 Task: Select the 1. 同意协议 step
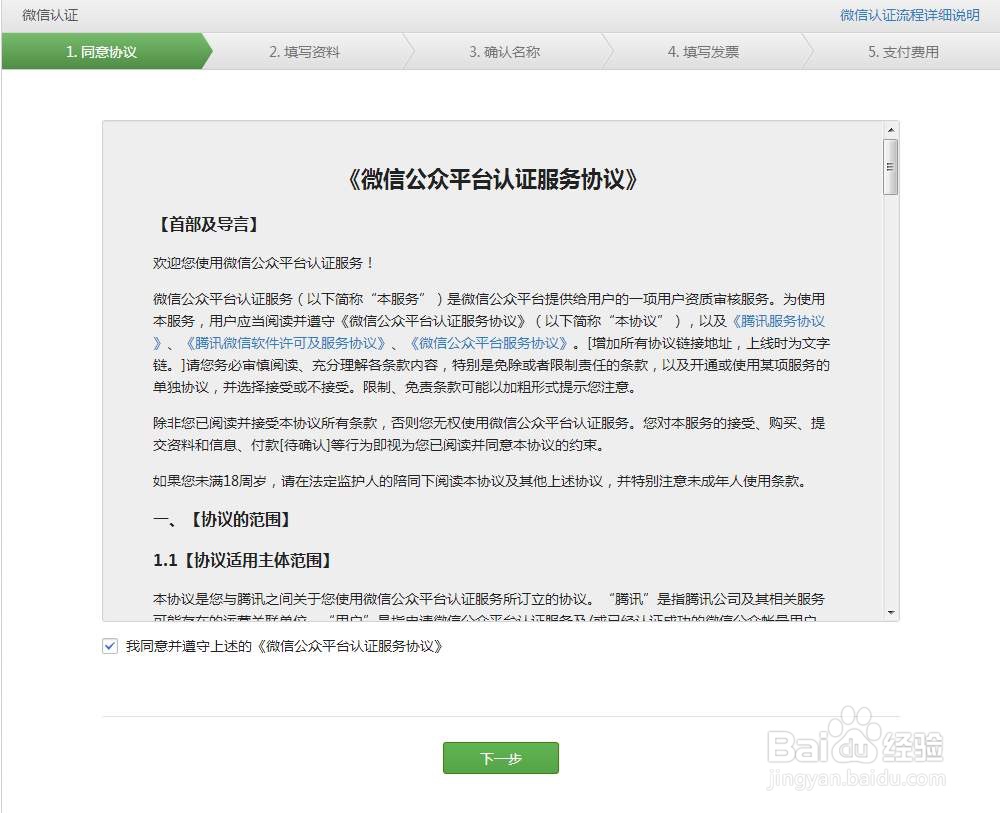[100, 51]
